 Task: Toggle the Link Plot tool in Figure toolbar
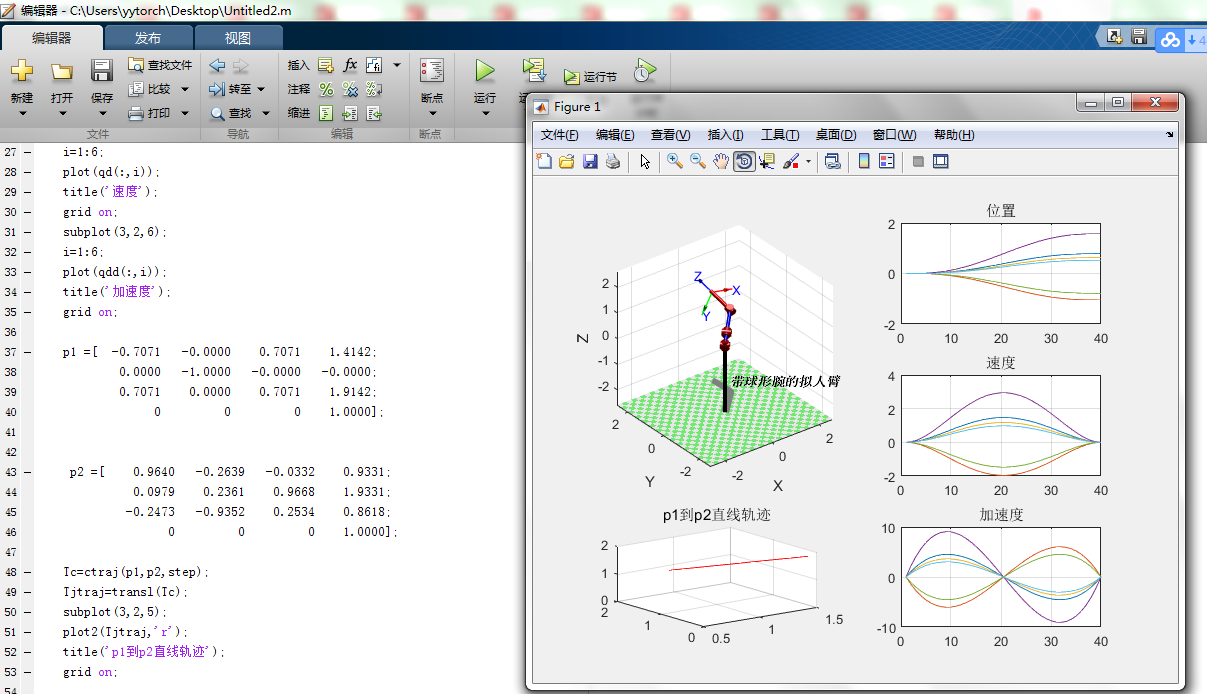pyautogui.click(x=834, y=161)
